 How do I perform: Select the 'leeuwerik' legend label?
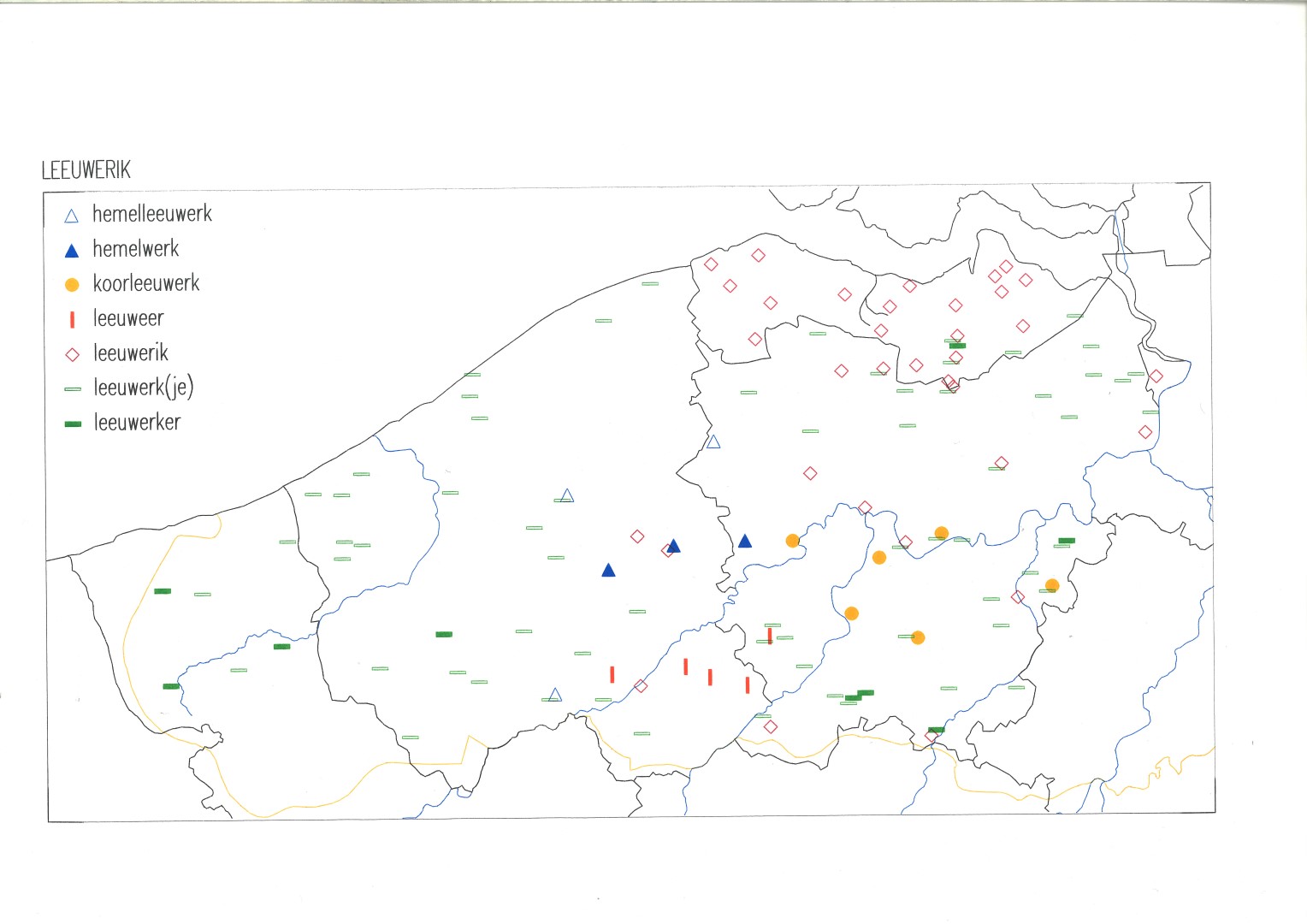[x=131, y=352]
